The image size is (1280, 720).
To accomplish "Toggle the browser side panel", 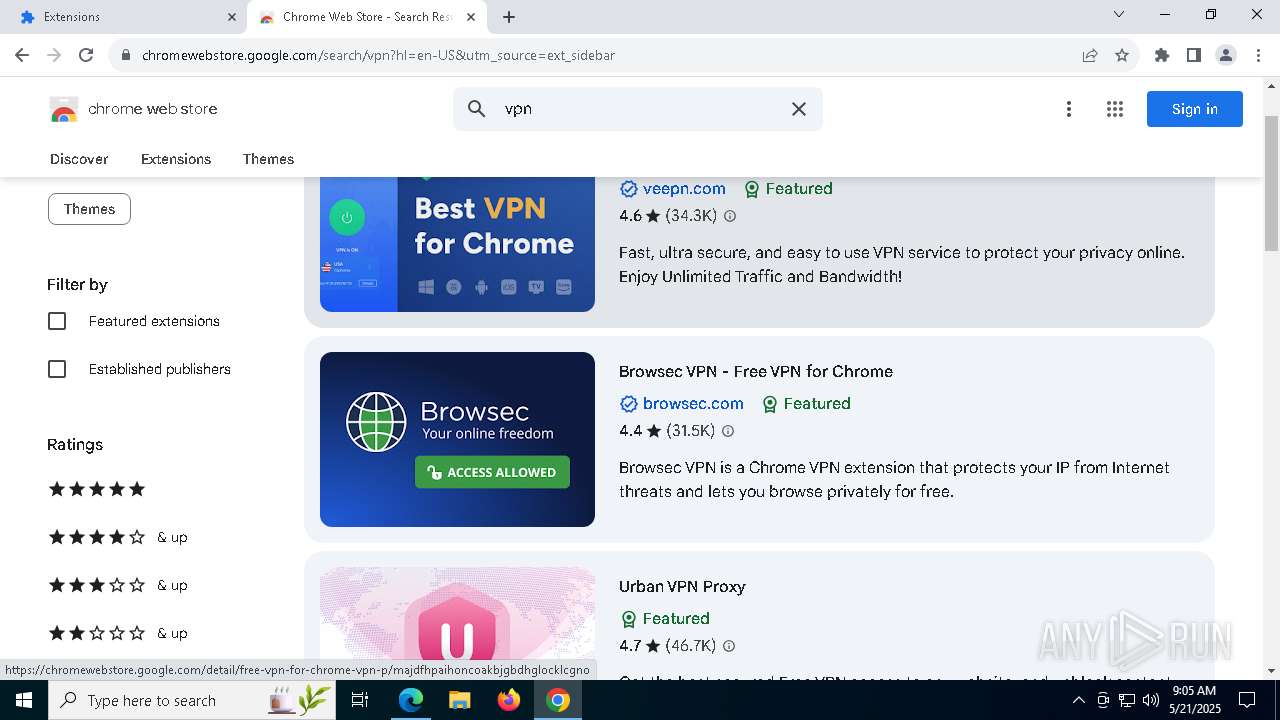I will 1194,55.
